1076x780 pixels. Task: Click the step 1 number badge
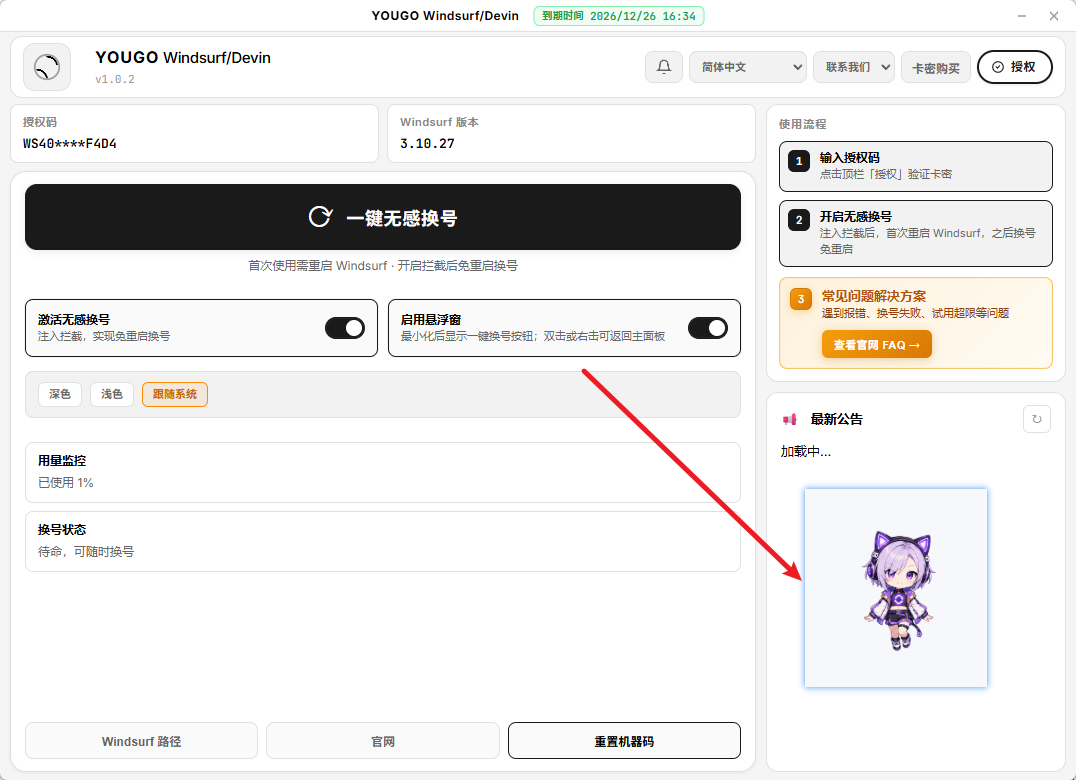pyautogui.click(x=799, y=162)
